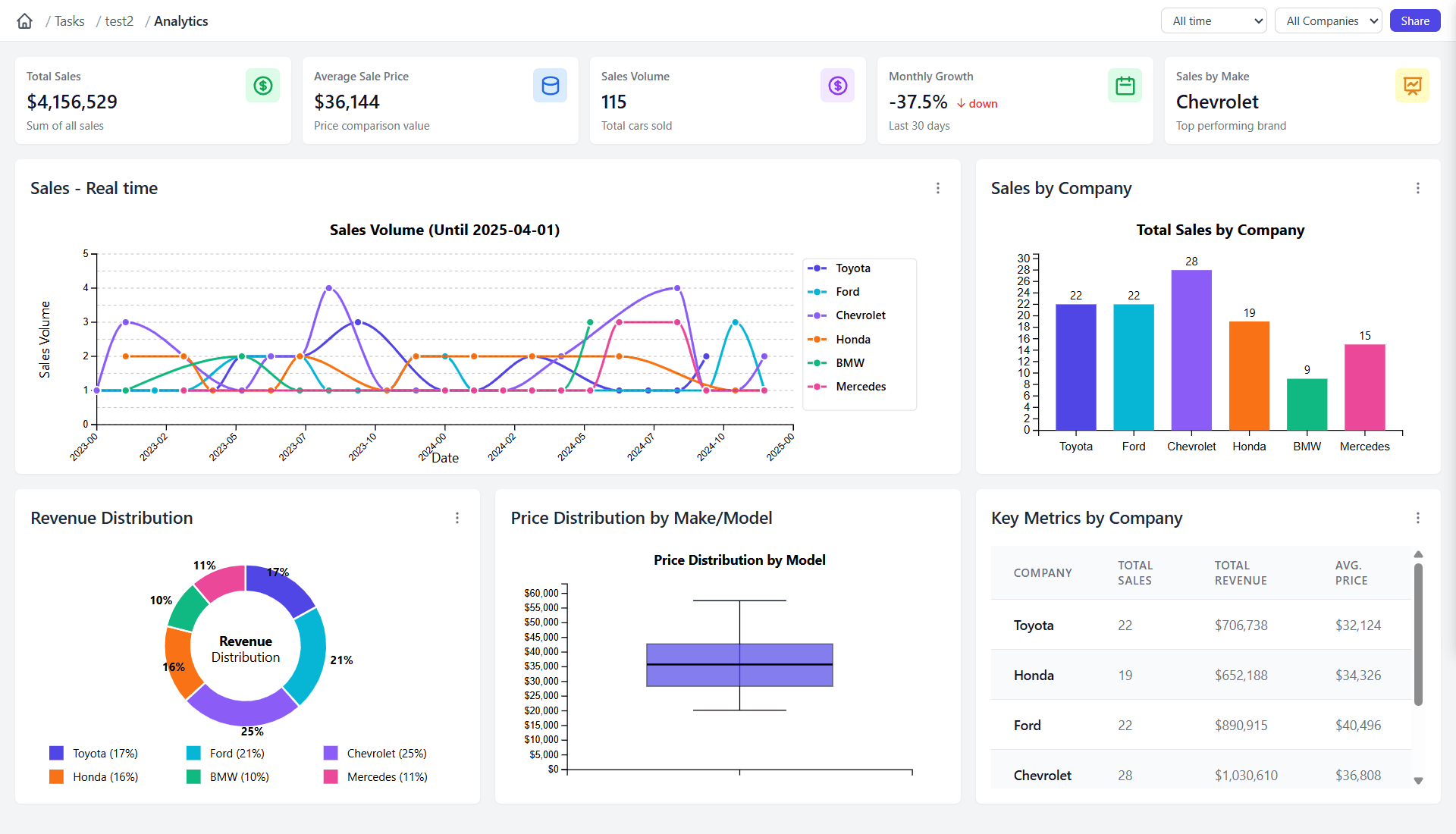The image size is (1456, 834).
Task: Toggle Ford series in line chart legend
Action: [x=834, y=292]
